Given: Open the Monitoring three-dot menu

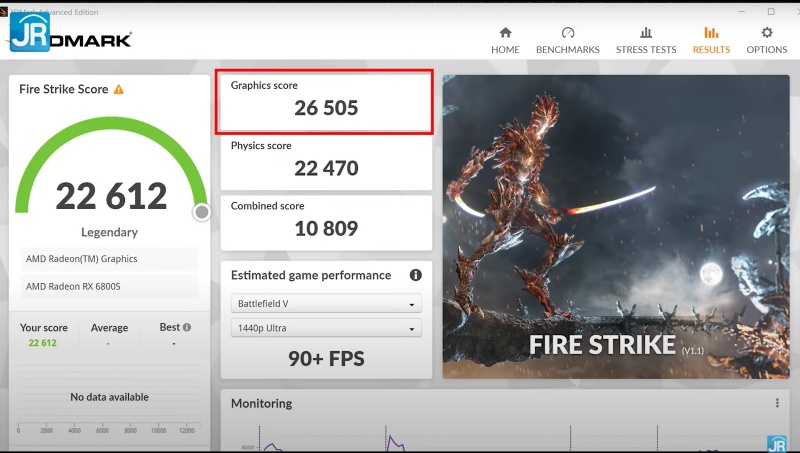Looking at the screenshot, I should [x=777, y=403].
